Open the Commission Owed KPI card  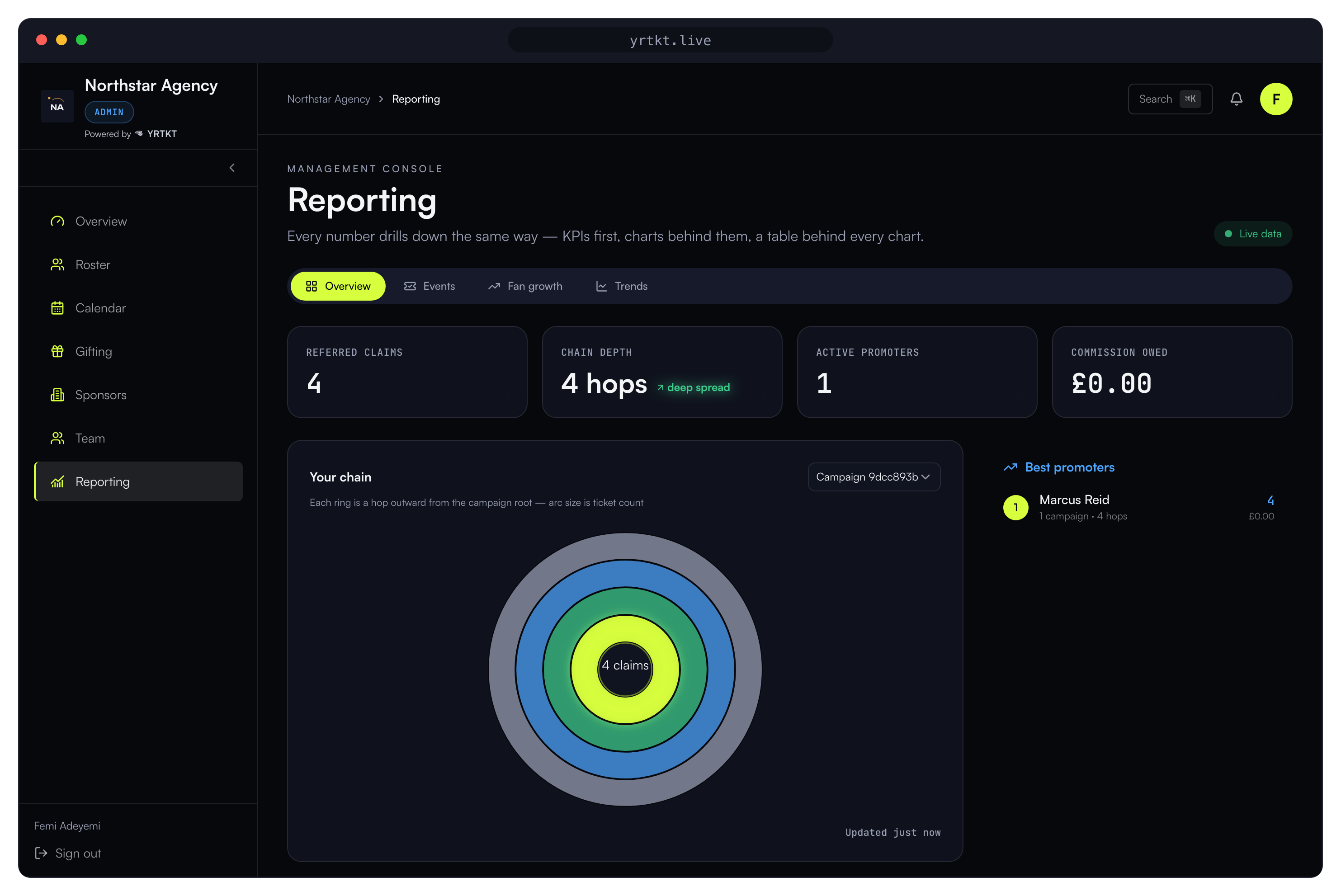1172,372
